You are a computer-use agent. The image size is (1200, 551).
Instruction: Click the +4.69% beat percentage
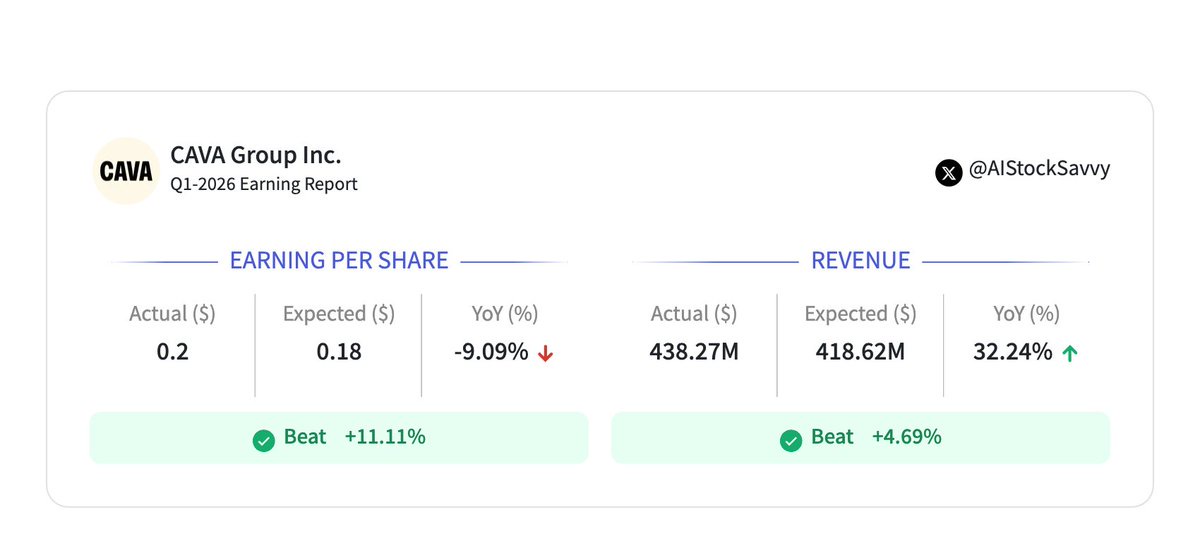tap(906, 437)
